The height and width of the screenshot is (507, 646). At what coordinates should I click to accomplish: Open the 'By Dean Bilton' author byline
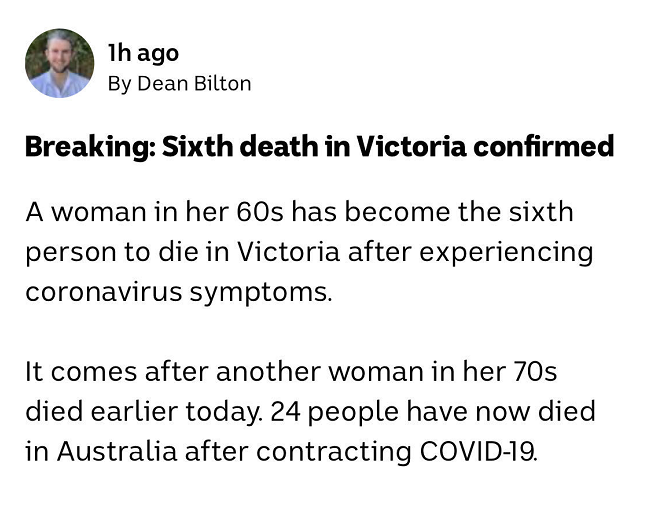tap(179, 84)
